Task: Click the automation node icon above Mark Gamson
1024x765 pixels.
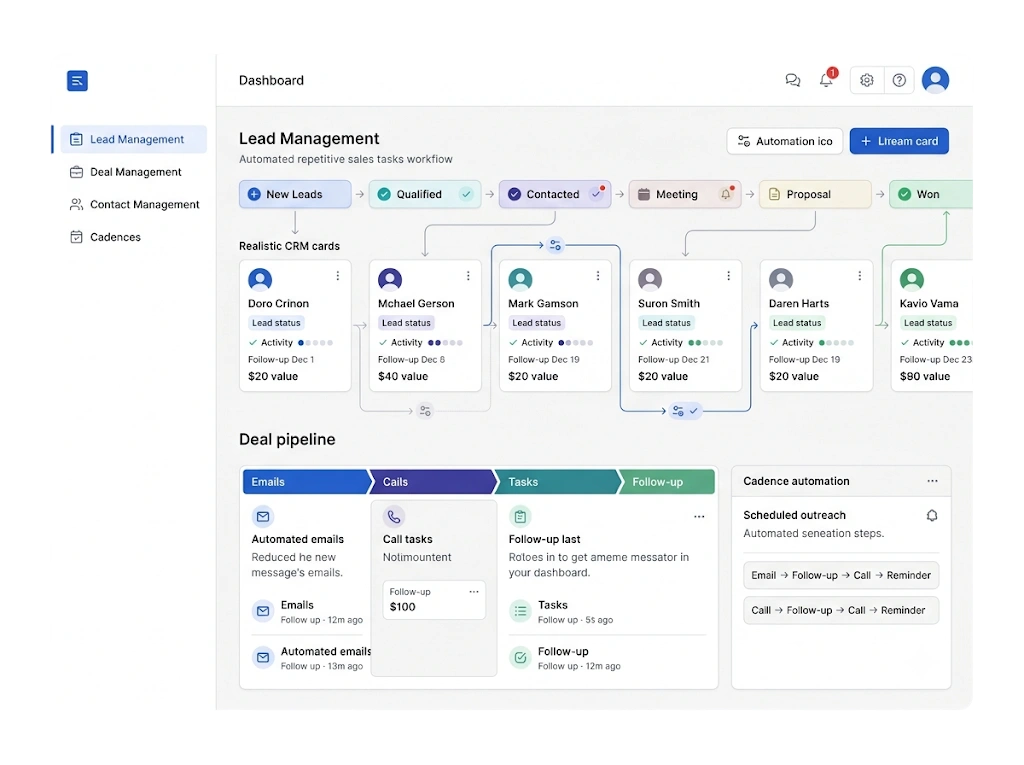Action: 555,245
